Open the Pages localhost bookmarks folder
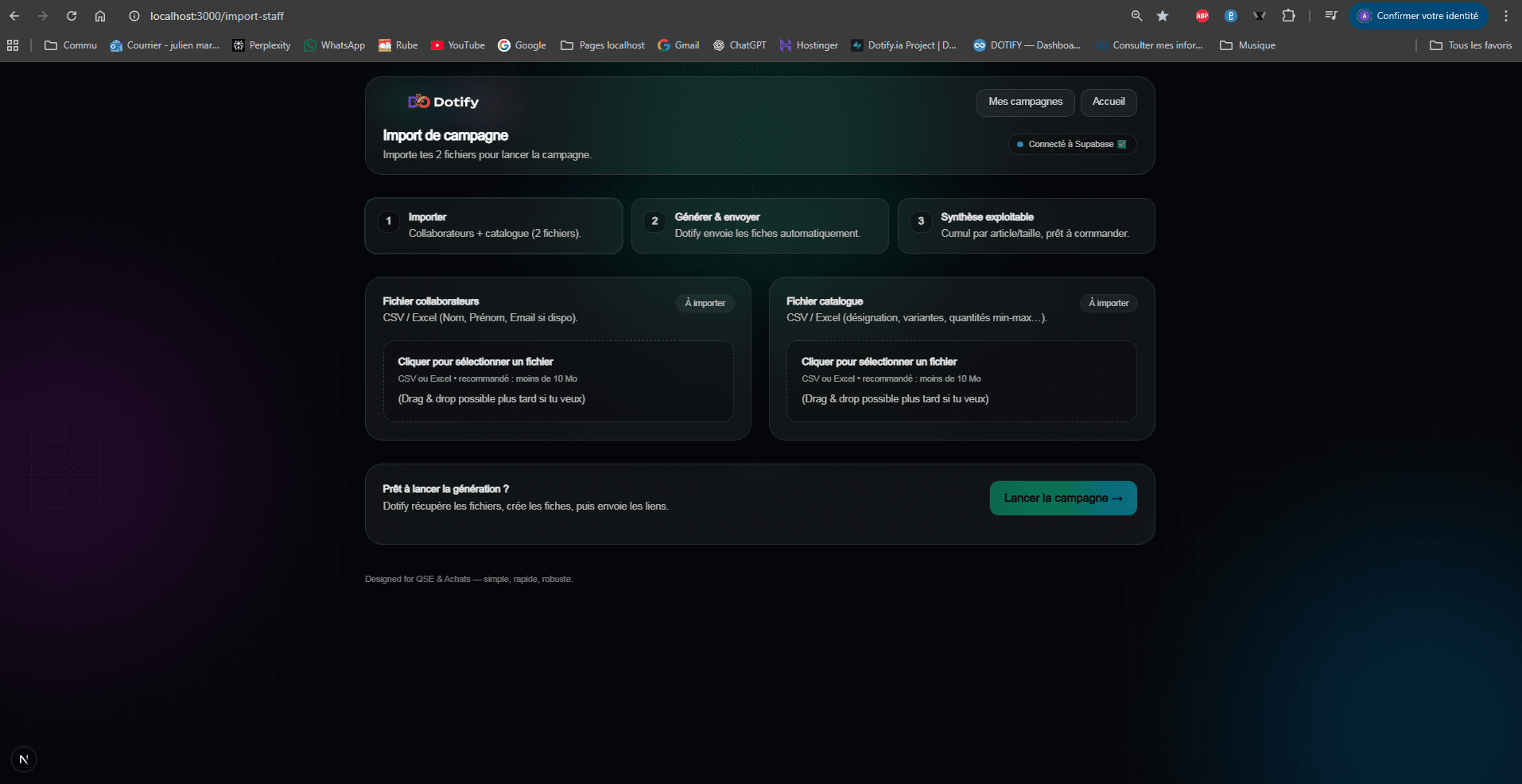This screenshot has height=784, width=1522. point(603,45)
